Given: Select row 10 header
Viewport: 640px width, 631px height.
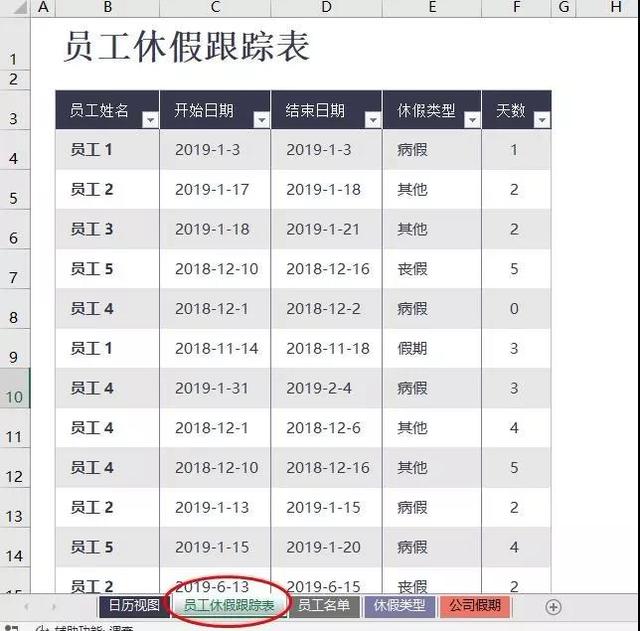Looking at the screenshot, I should 15,388.
